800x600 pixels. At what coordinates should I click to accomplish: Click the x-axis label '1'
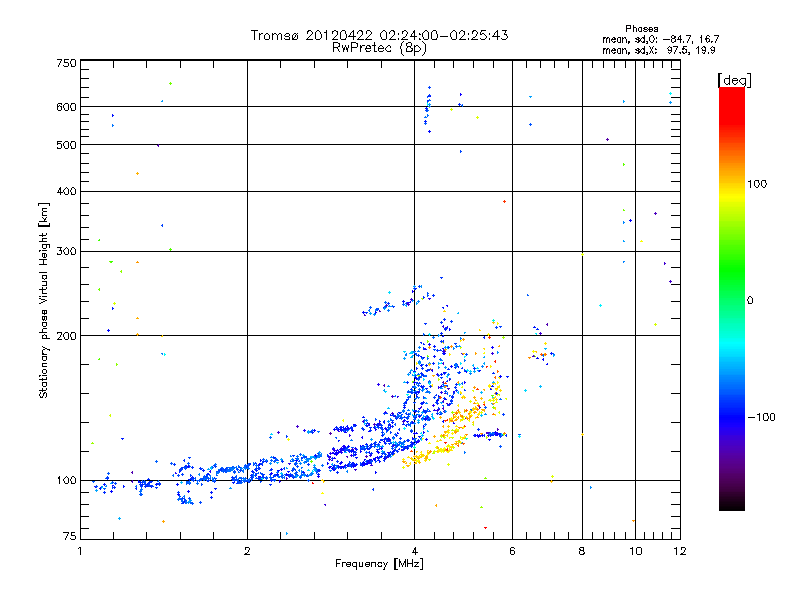(x=80, y=551)
